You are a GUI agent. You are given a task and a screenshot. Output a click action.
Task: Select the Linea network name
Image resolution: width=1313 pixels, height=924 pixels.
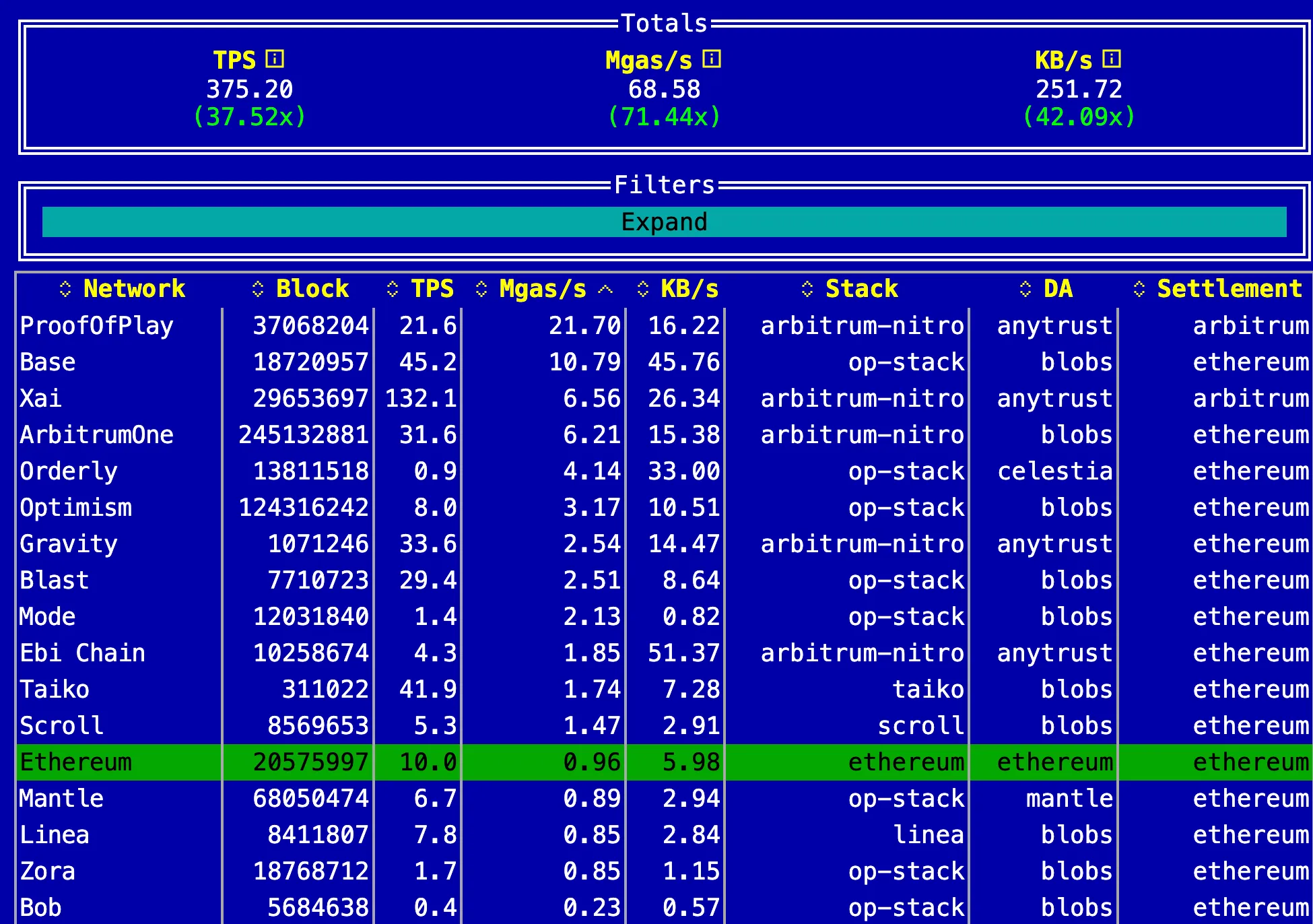[x=55, y=835]
